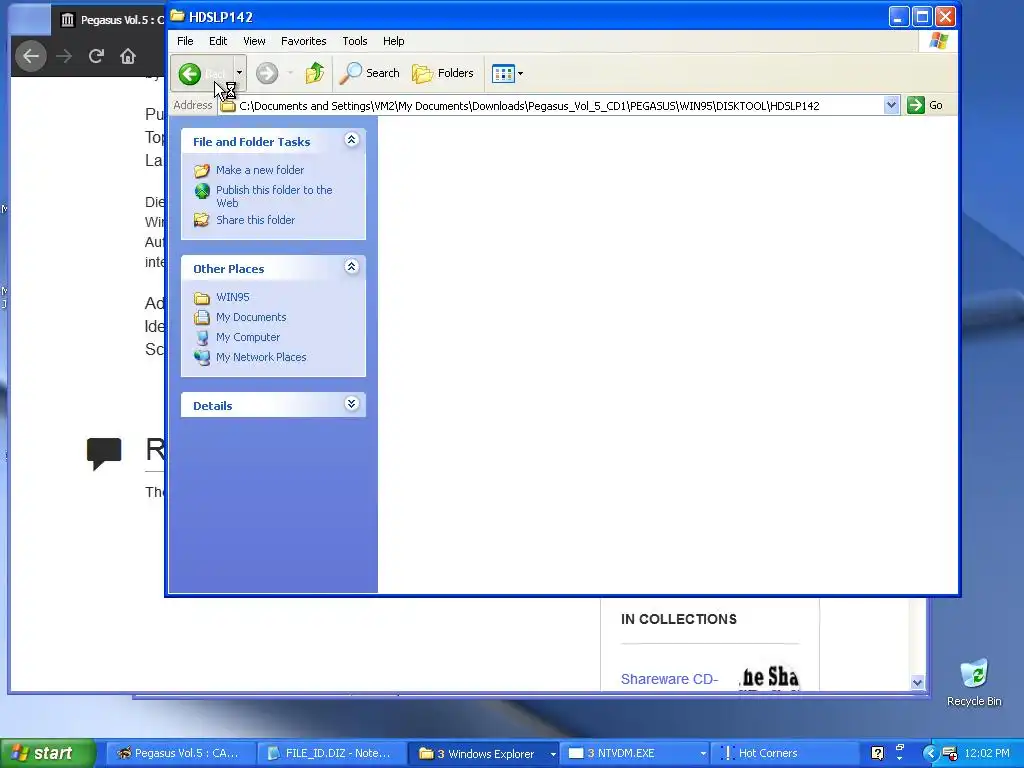Open the Views dropdown button

[x=507, y=73]
